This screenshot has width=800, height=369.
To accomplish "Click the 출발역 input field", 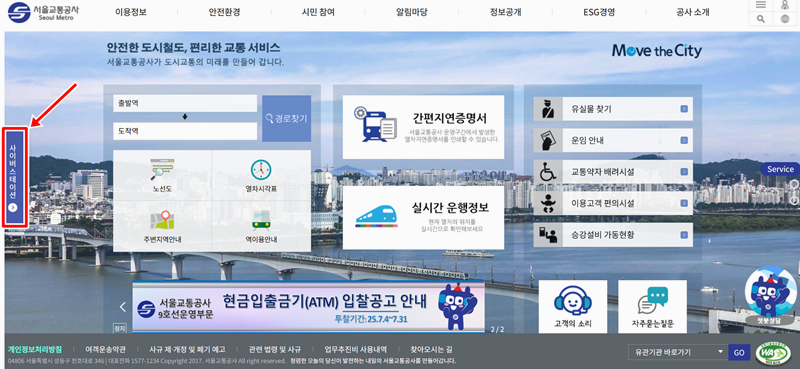I will tap(185, 103).
